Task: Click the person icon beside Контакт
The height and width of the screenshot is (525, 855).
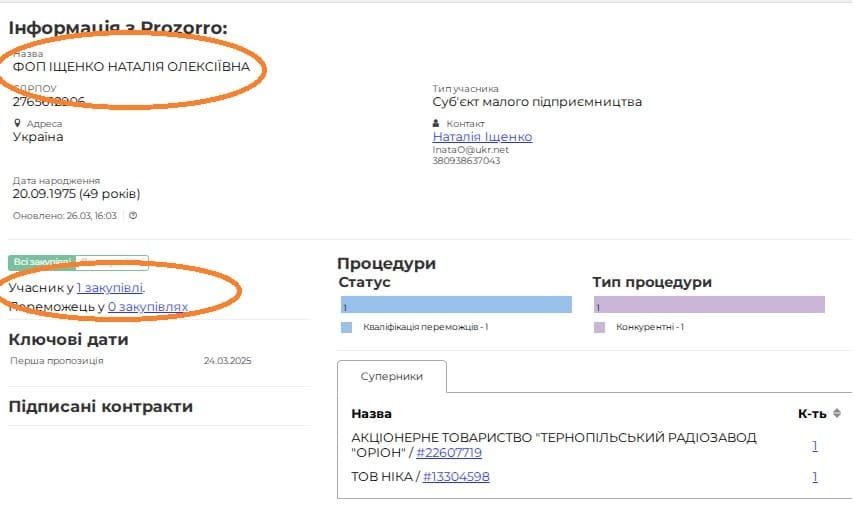Action: [436, 124]
